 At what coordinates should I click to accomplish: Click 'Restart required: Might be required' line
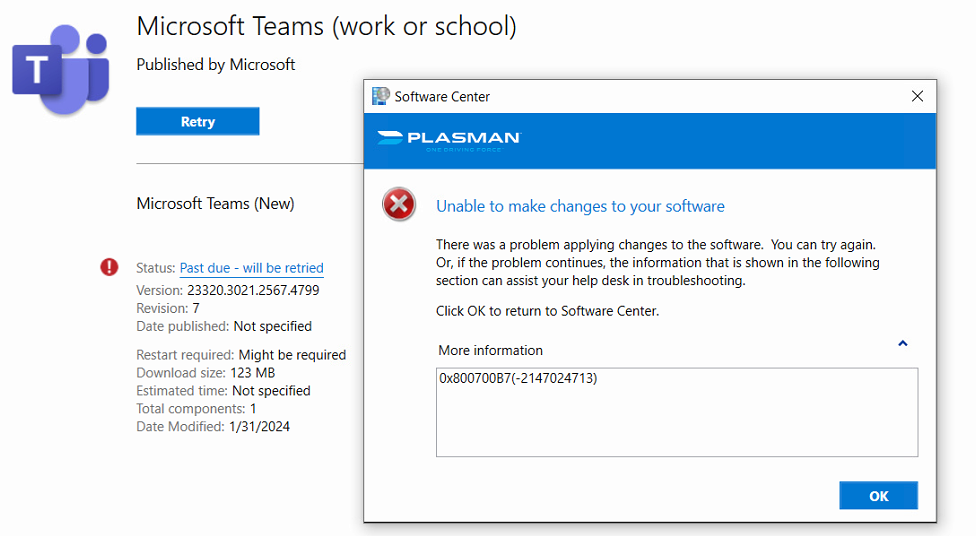pos(241,355)
